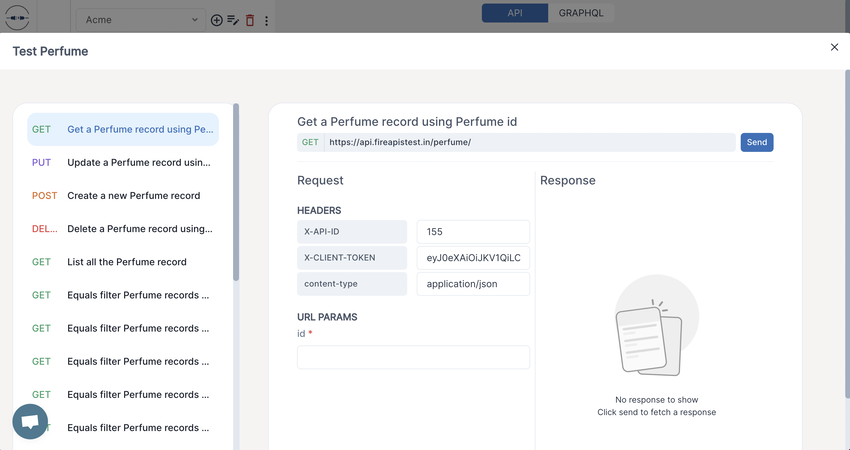The image size is (850, 450).
Task: Click the URL PARAMS section label
Action: coord(327,317)
